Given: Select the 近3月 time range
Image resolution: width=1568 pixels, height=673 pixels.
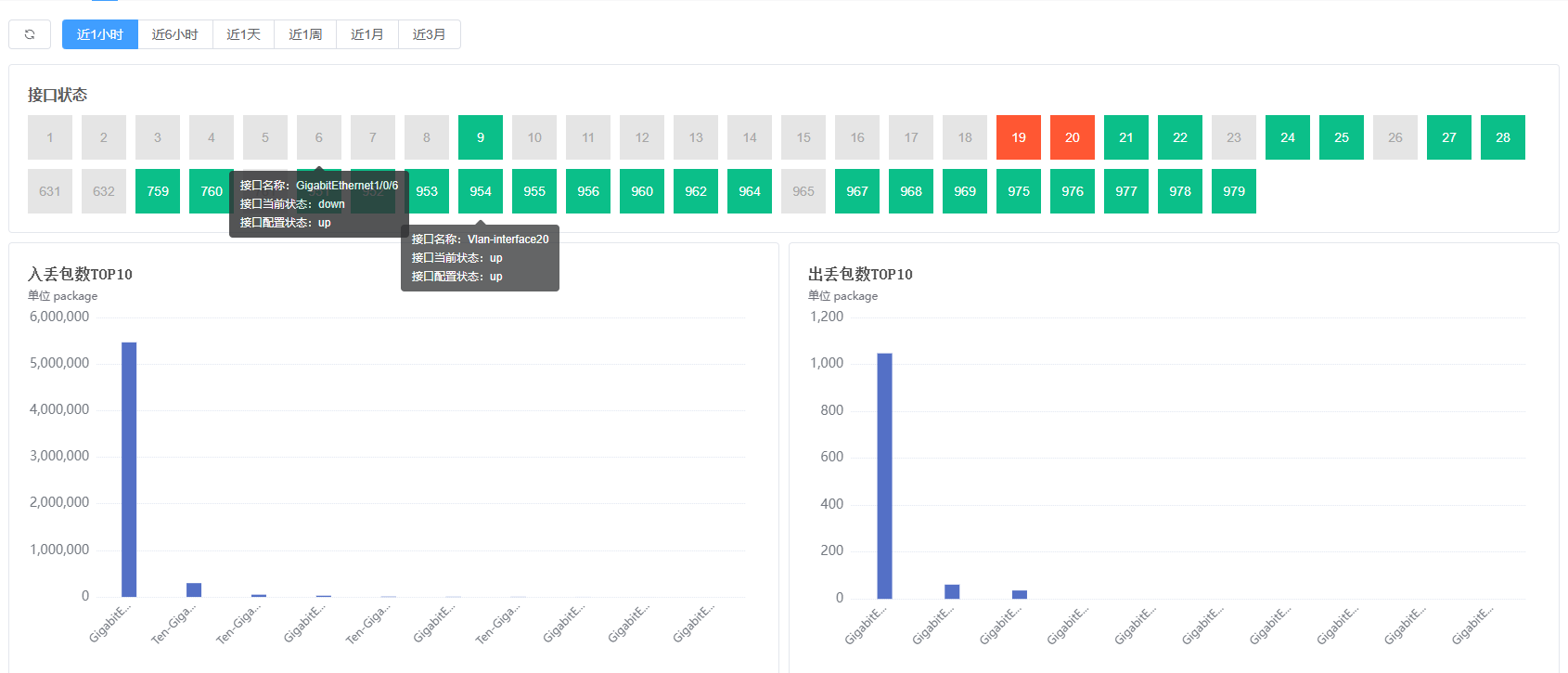Looking at the screenshot, I should click(430, 34).
